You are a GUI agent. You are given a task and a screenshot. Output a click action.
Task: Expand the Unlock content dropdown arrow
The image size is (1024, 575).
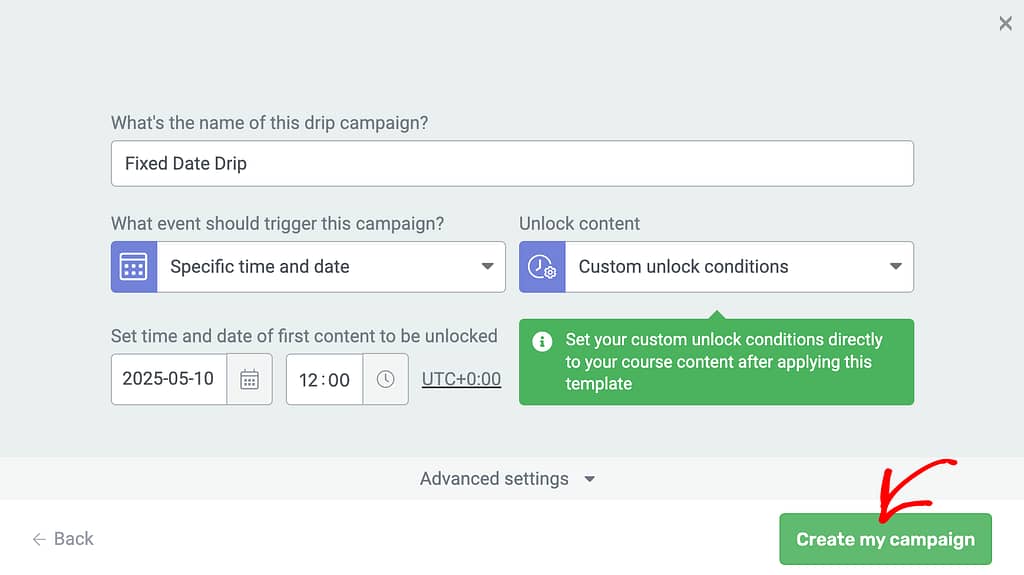click(896, 267)
